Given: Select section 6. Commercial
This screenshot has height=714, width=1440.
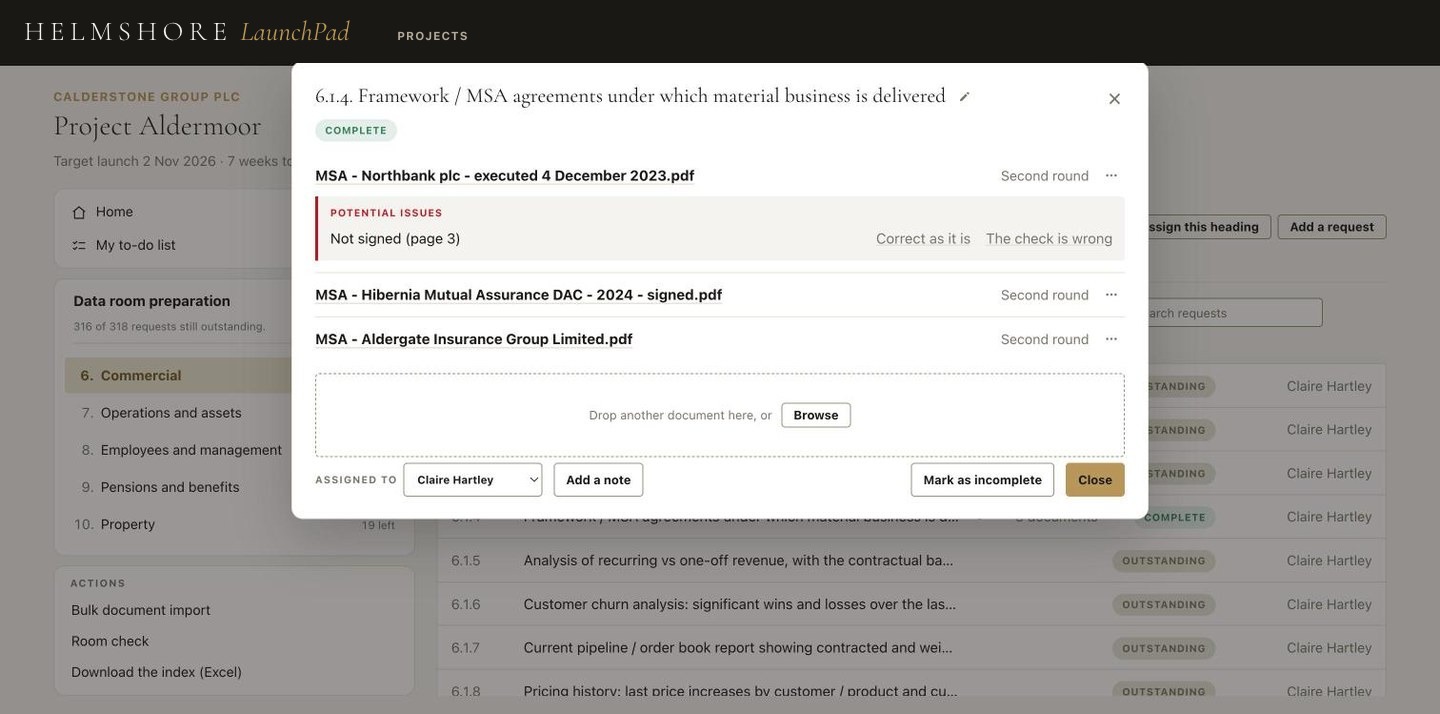Looking at the screenshot, I should click(180, 376).
